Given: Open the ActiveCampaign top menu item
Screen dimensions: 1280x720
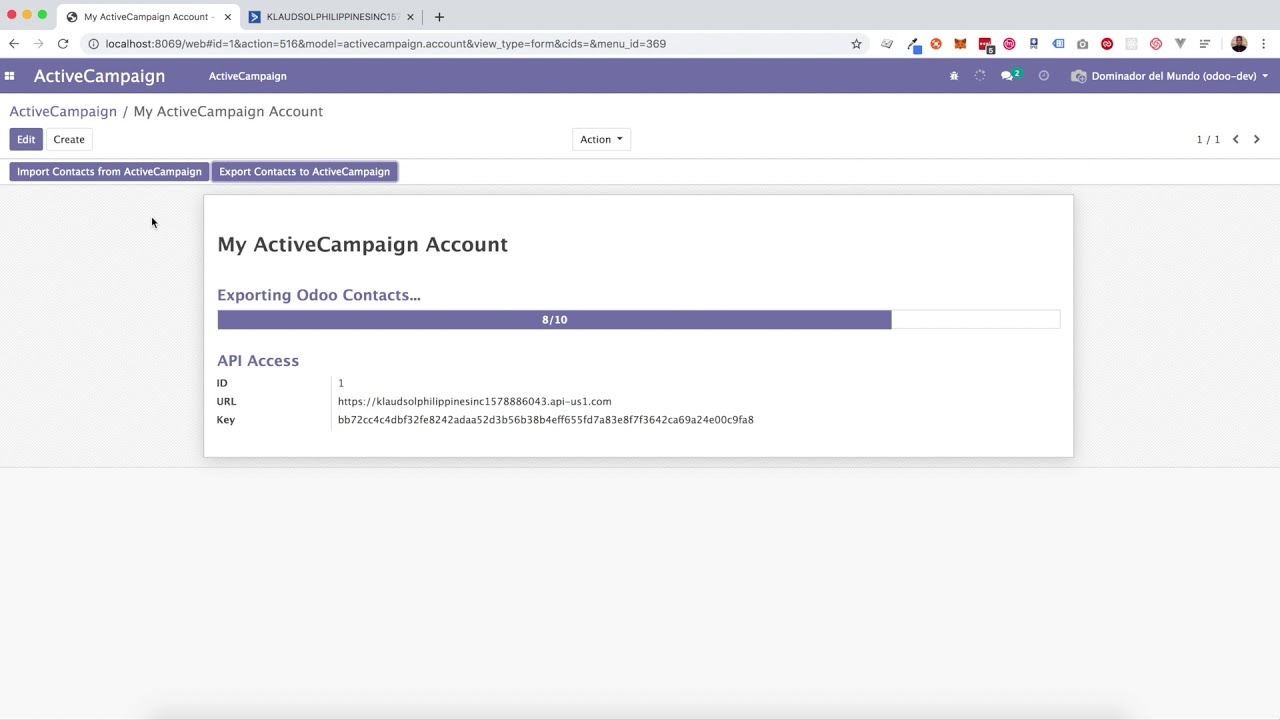Looking at the screenshot, I should click(x=248, y=76).
